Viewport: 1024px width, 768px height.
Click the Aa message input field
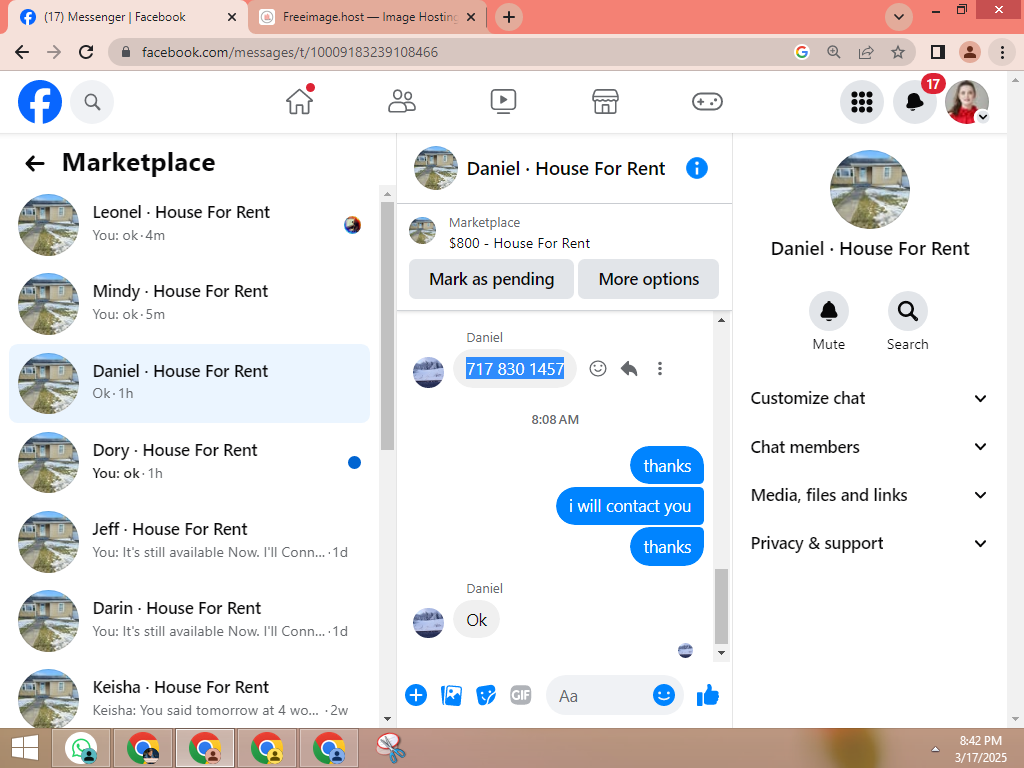[598, 696]
